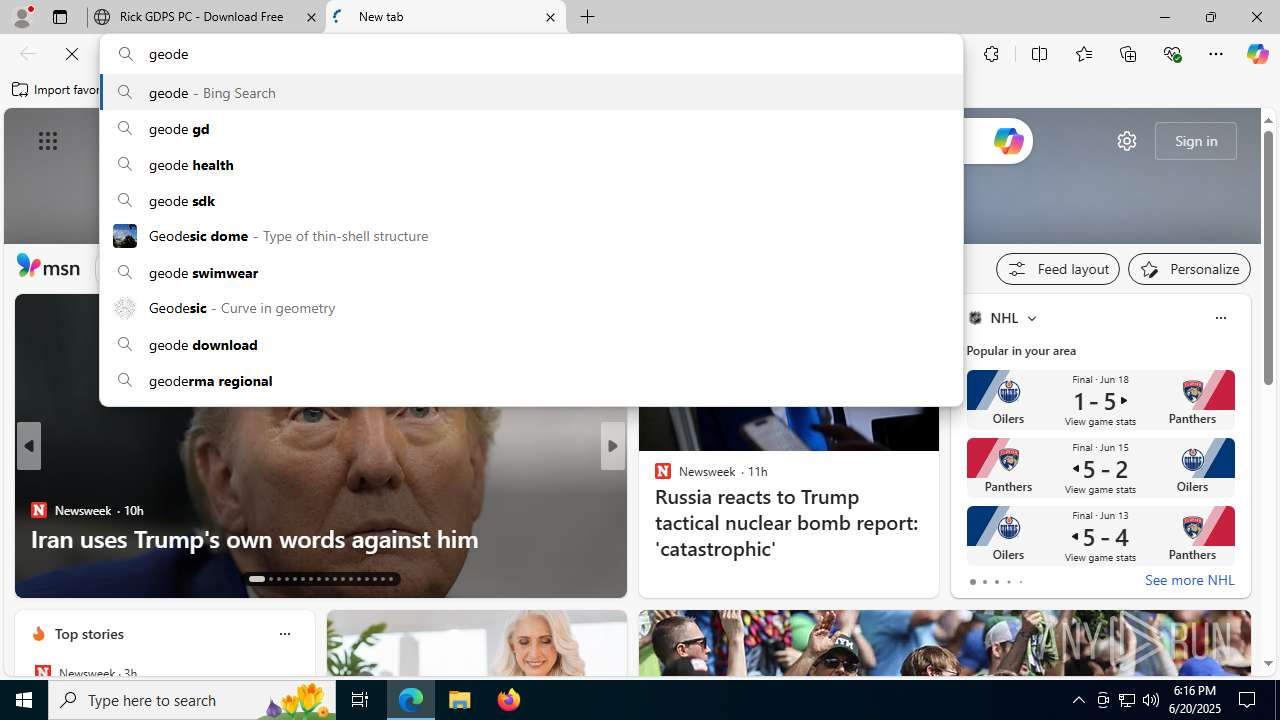Click the page vertical scrollbar thumb
Image resolution: width=1280 pixels, height=720 pixels.
(x=1268, y=258)
